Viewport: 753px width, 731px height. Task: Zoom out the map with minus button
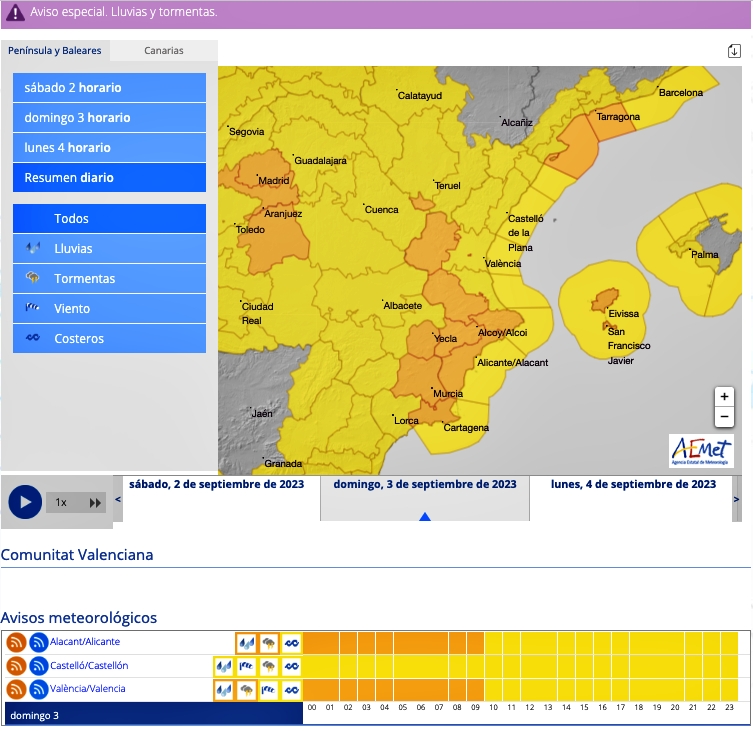click(725, 417)
